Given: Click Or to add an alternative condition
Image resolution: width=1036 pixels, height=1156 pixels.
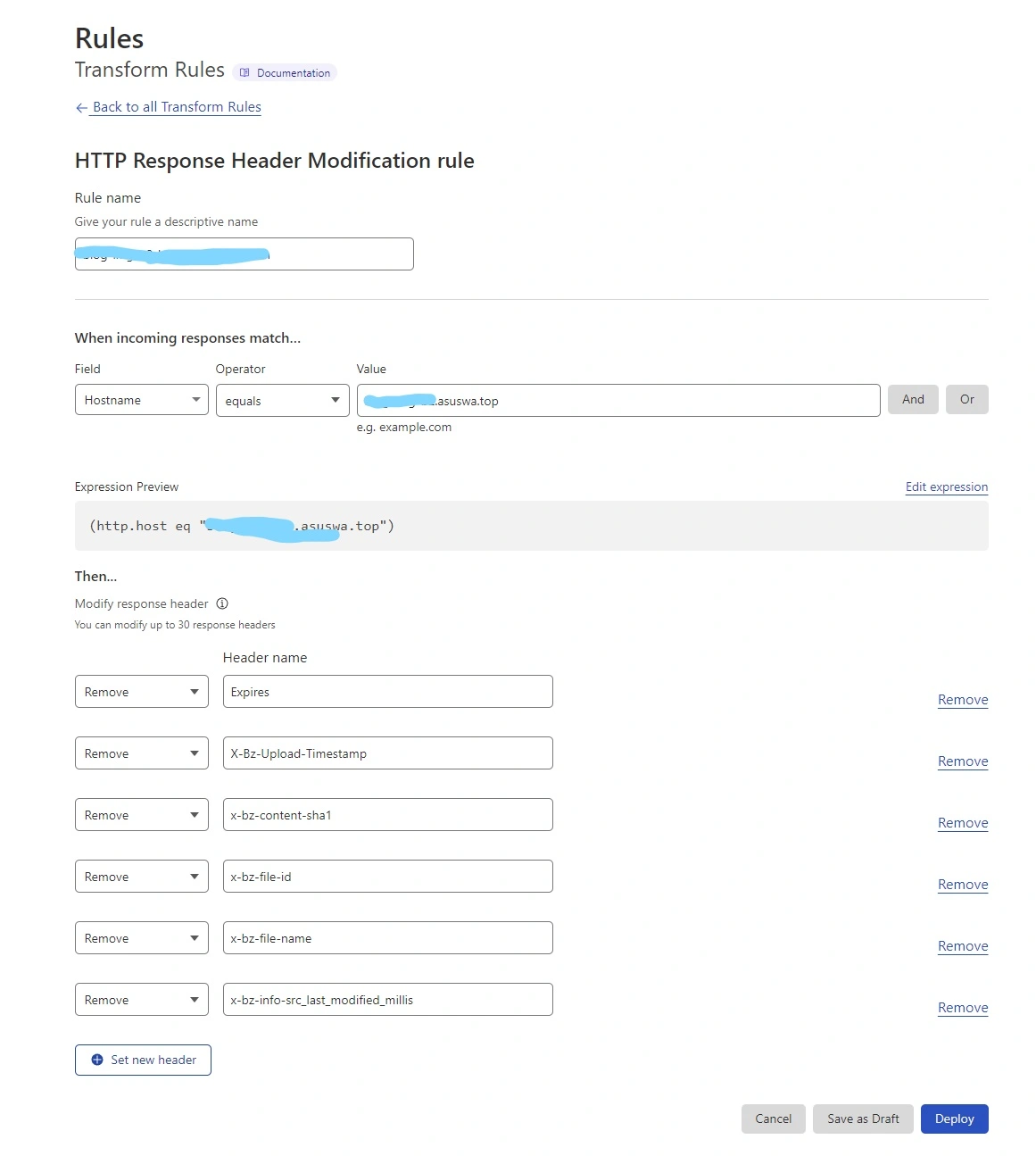Looking at the screenshot, I should tap(966, 399).
